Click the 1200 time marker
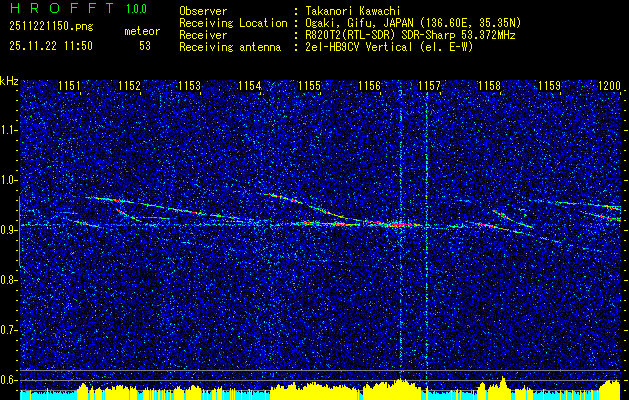The width and height of the screenshot is (629, 400). tap(609, 86)
